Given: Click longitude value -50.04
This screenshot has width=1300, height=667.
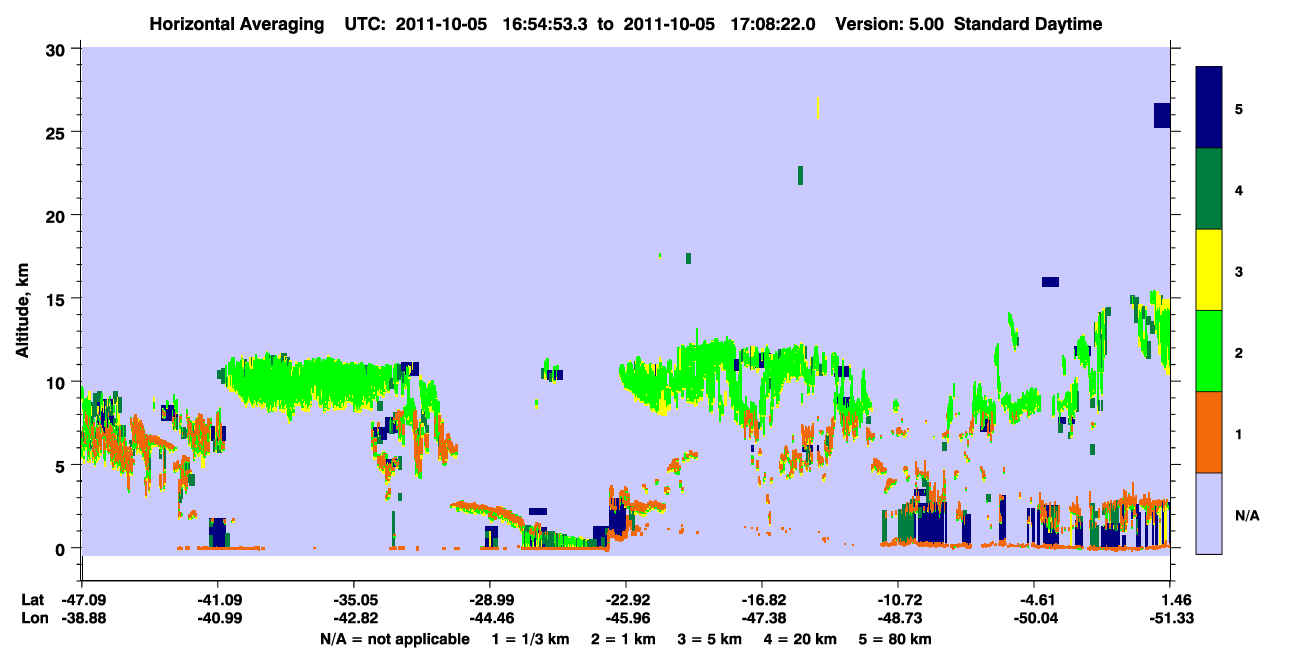Looking at the screenshot, I should 1034,618.
